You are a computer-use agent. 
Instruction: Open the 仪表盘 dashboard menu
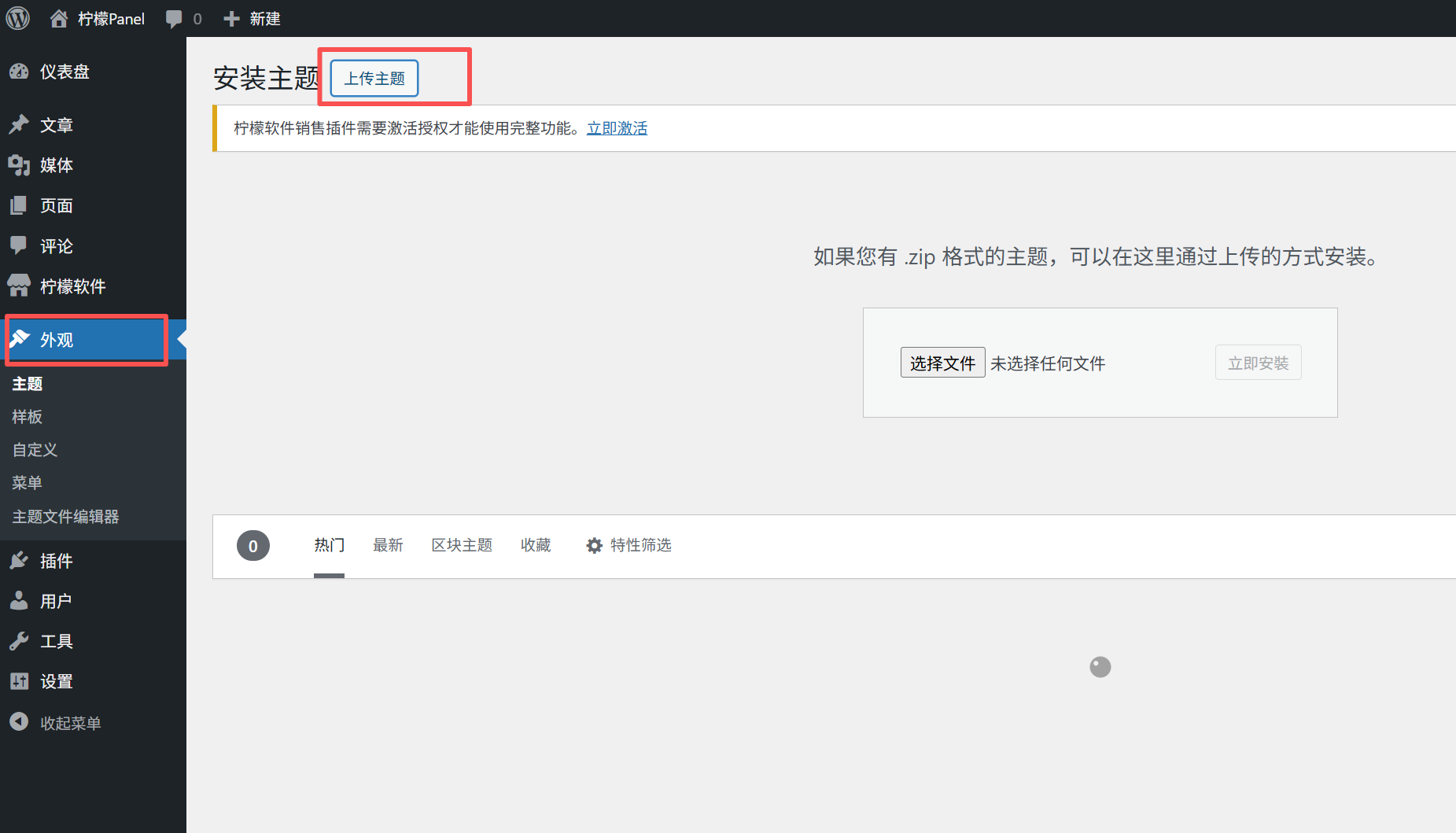pyautogui.click(x=65, y=72)
